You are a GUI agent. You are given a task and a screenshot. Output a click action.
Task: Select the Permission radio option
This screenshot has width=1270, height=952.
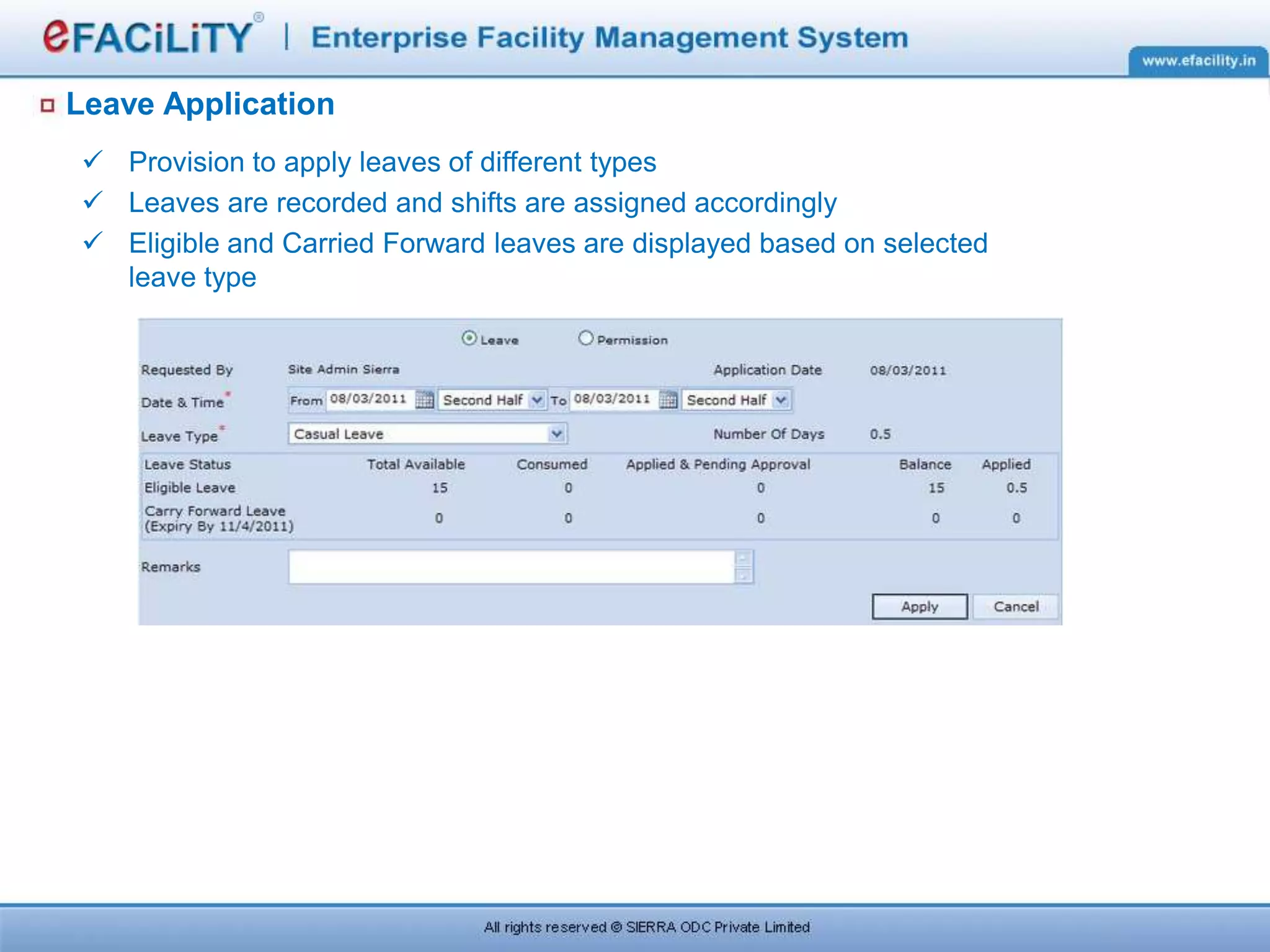click(585, 338)
